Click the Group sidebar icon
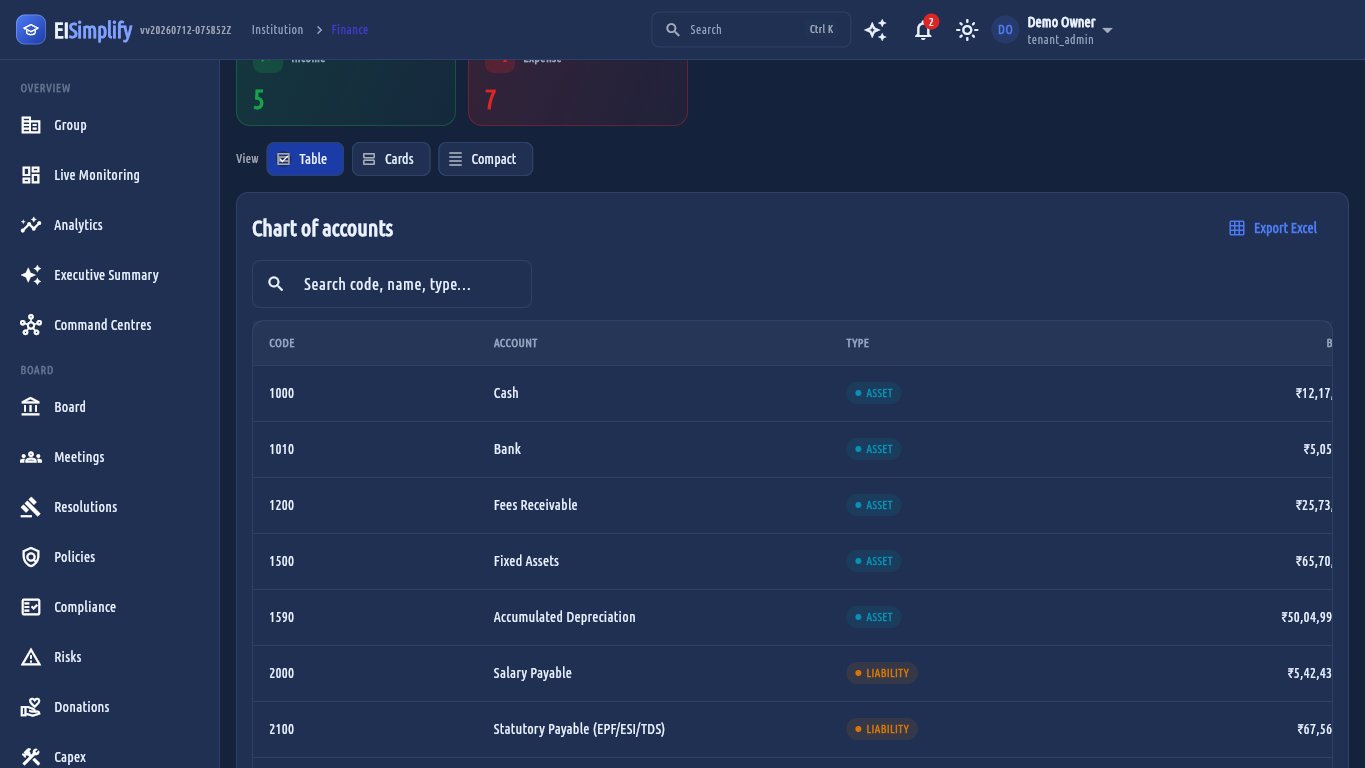Screen dimensions: 1365x768 coord(31,125)
